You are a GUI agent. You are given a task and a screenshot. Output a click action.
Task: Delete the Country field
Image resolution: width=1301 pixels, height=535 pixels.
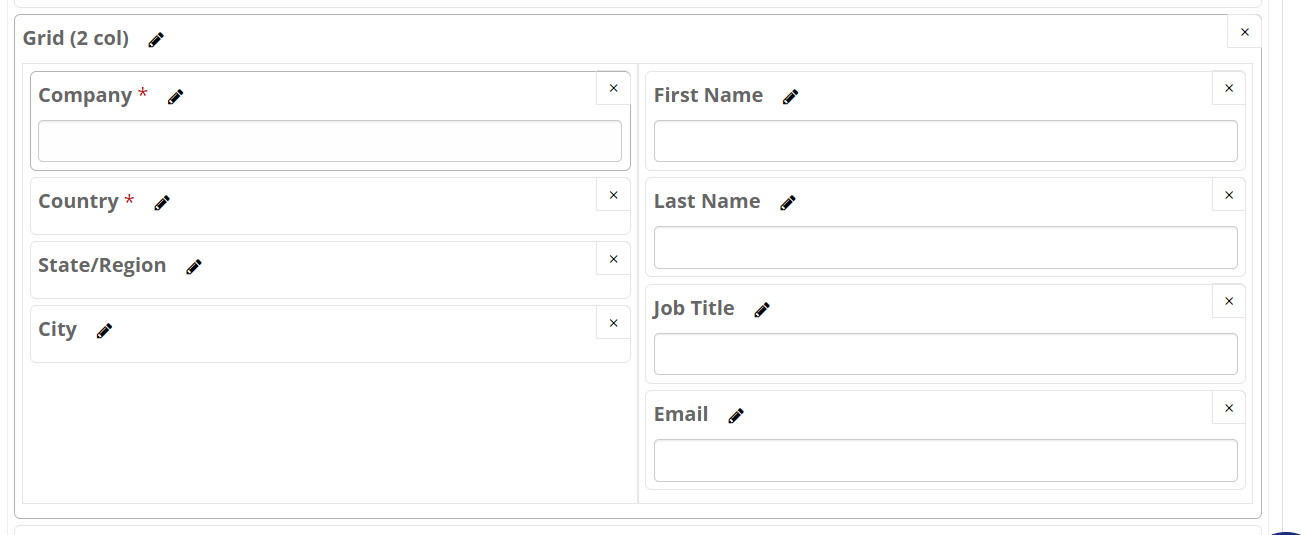613,195
